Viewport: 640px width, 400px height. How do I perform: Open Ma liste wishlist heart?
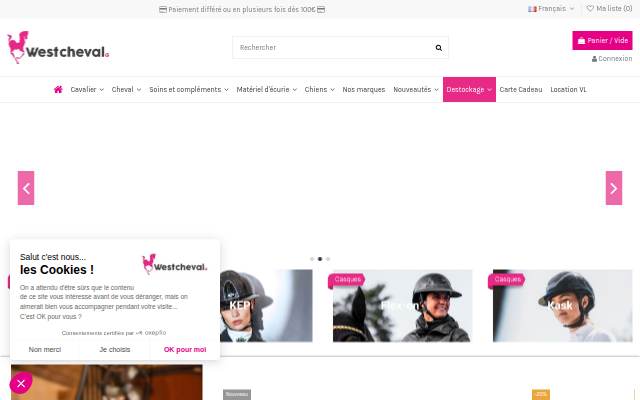[609, 8]
